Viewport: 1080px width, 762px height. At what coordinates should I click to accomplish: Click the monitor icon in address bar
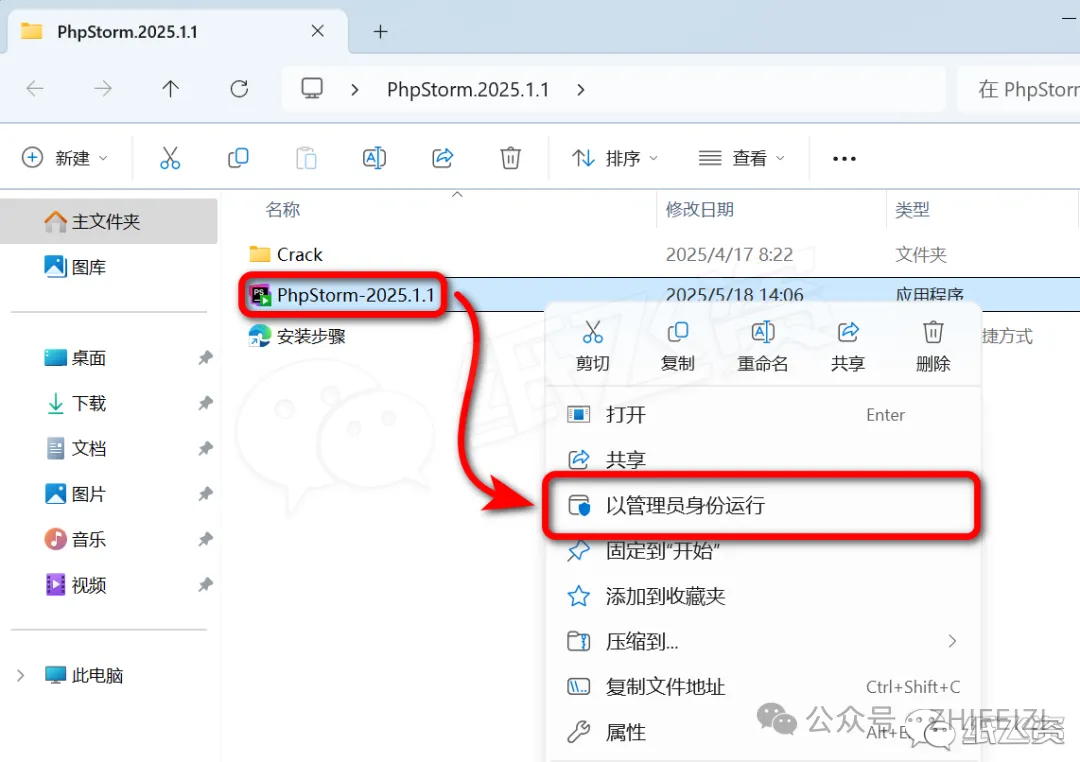(312, 89)
